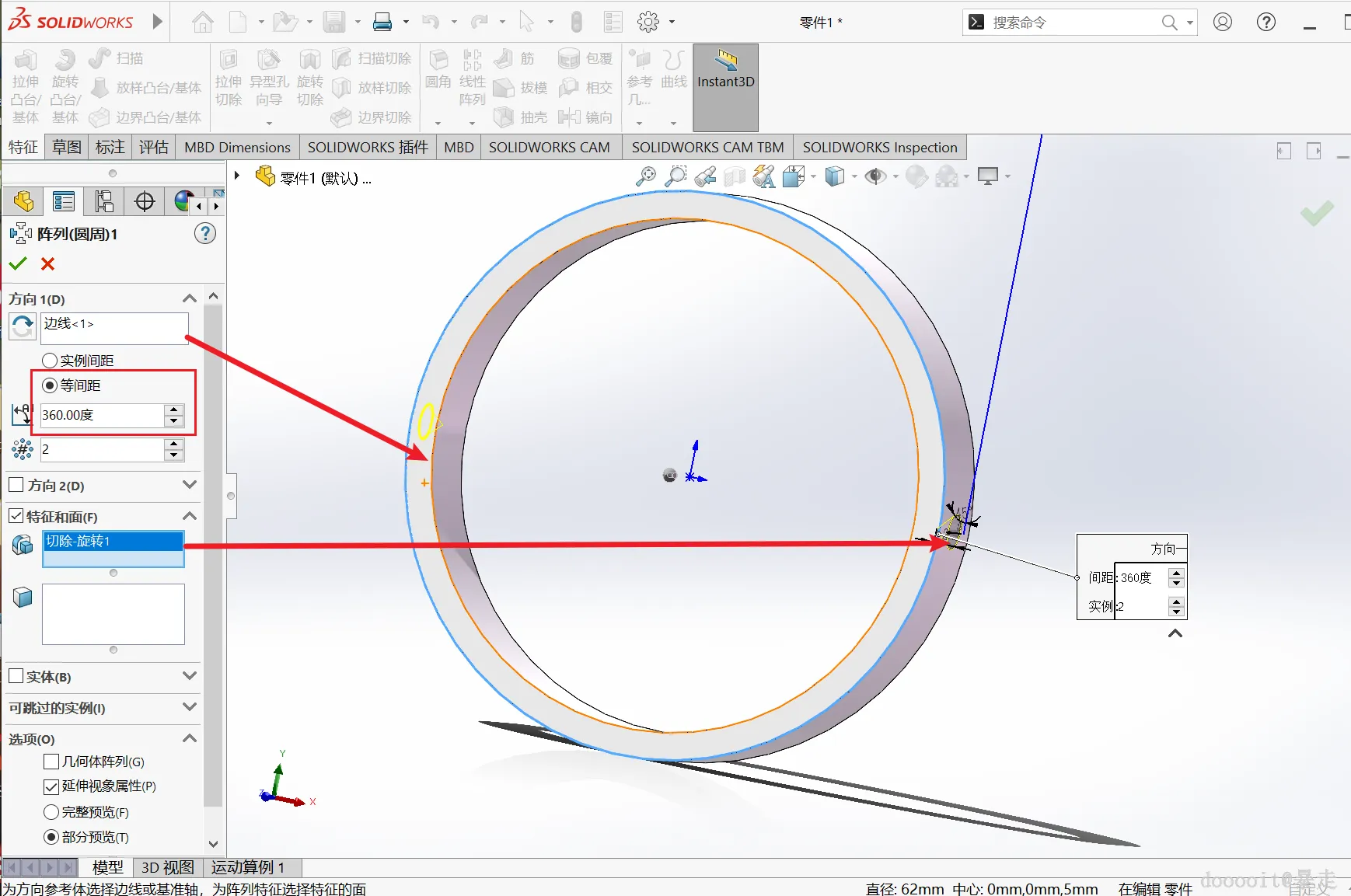Viewport: 1351px width, 896px height.
Task: Collapse the 选项(O) section
Action: tap(189, 738)
